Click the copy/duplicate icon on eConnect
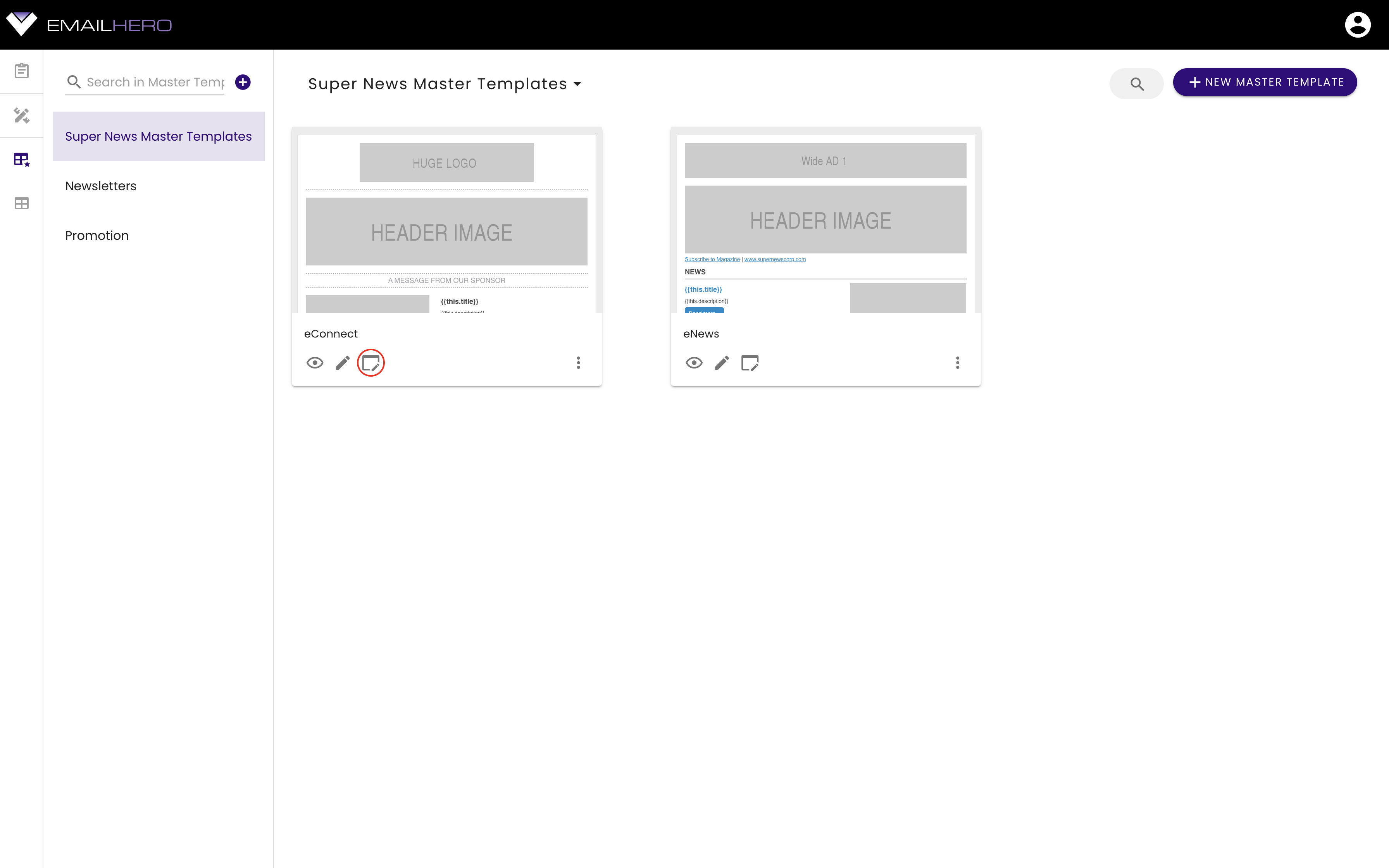1389x868 pixels. click(x=371, y=362)
